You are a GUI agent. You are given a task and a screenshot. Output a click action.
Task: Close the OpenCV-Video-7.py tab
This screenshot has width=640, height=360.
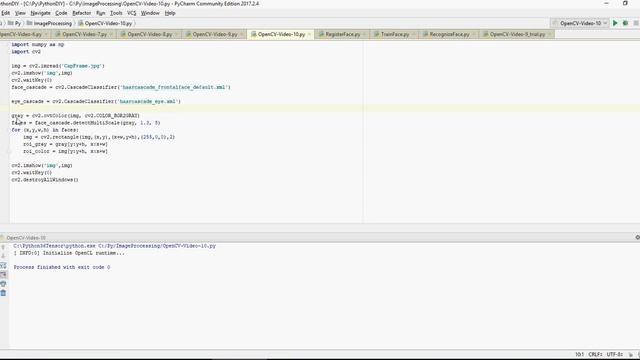click(x=111, y=35)
